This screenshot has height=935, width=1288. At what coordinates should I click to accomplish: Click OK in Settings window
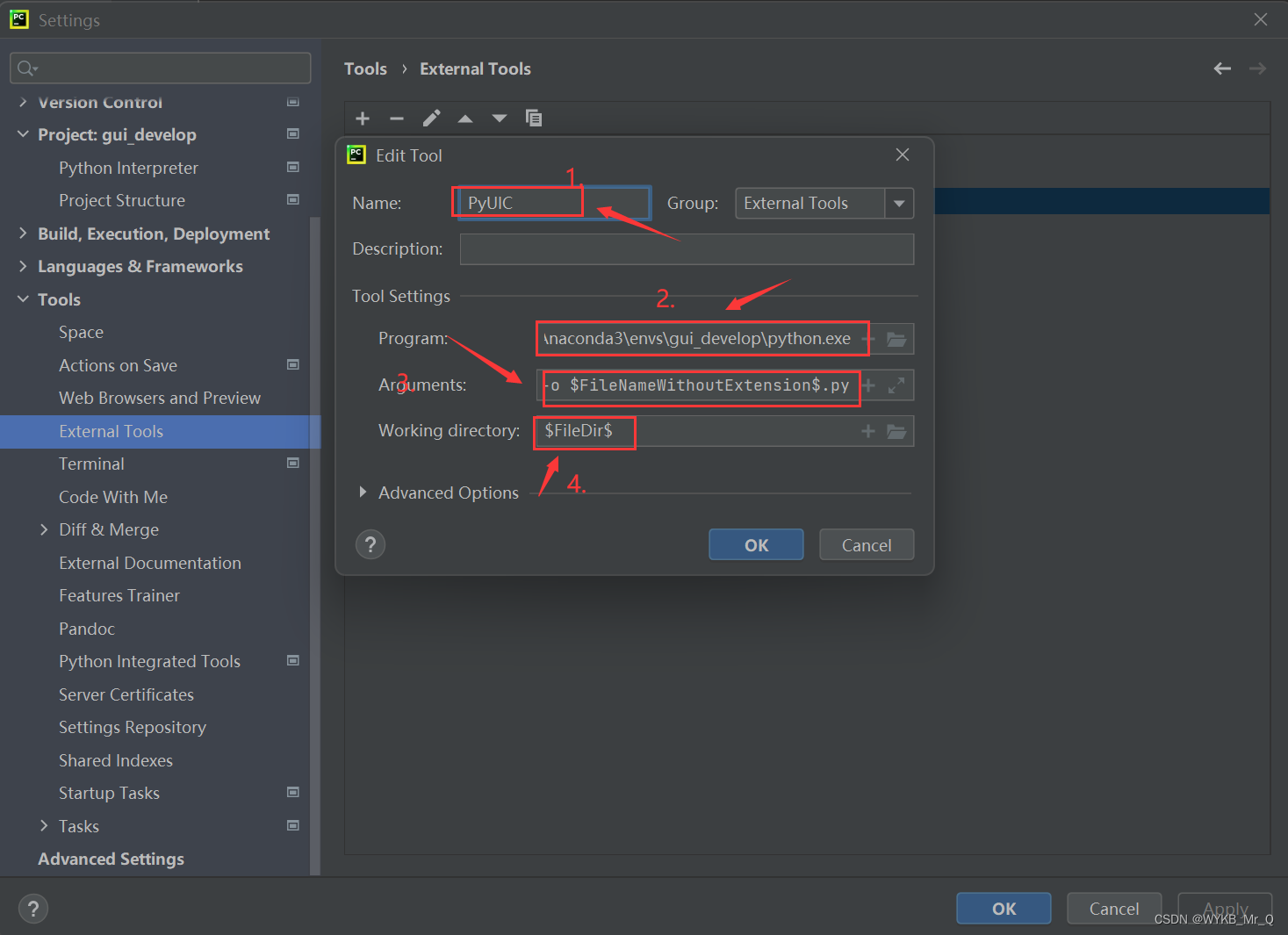1004,909
